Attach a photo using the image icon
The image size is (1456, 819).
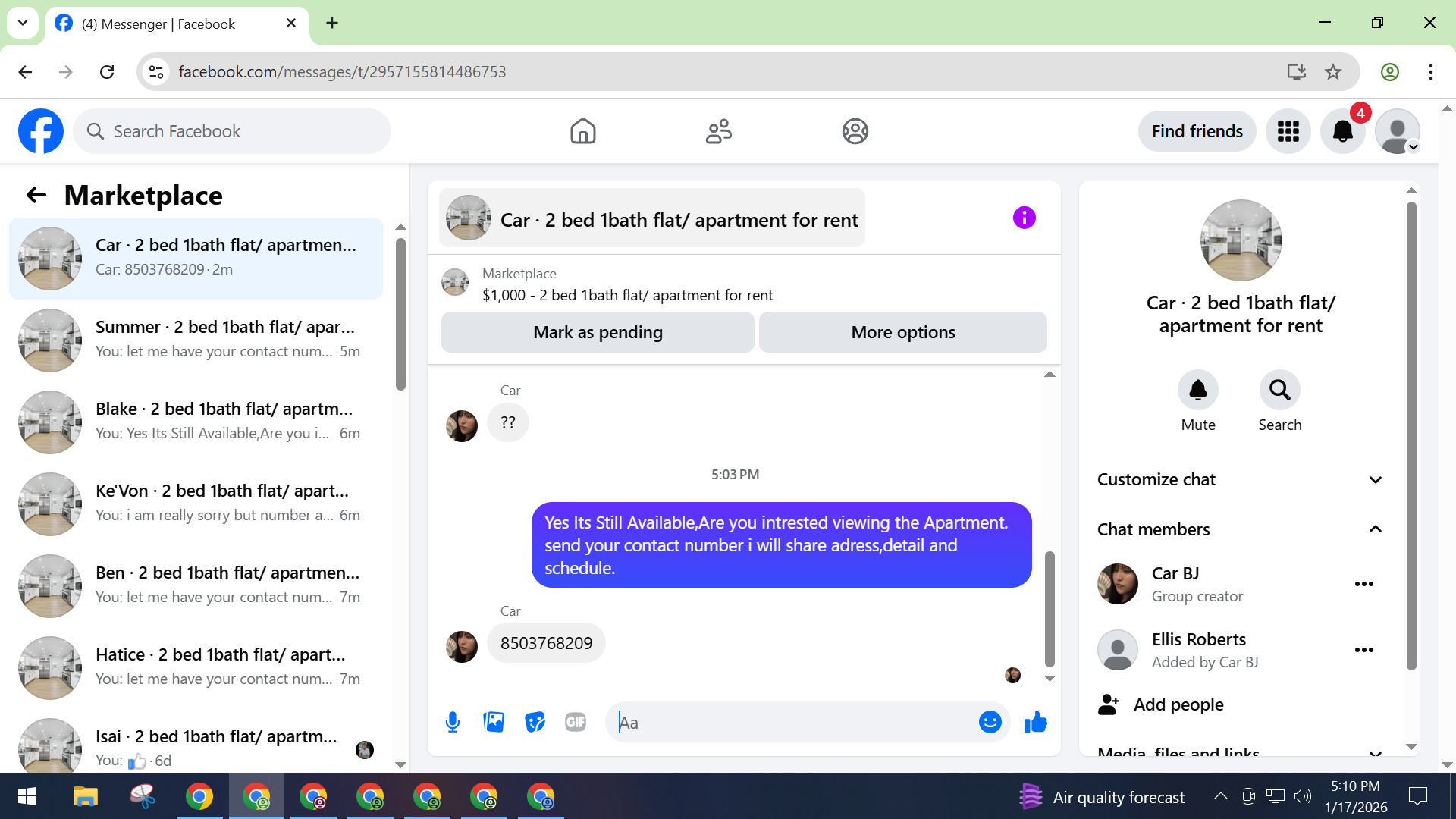coord(494,722)
